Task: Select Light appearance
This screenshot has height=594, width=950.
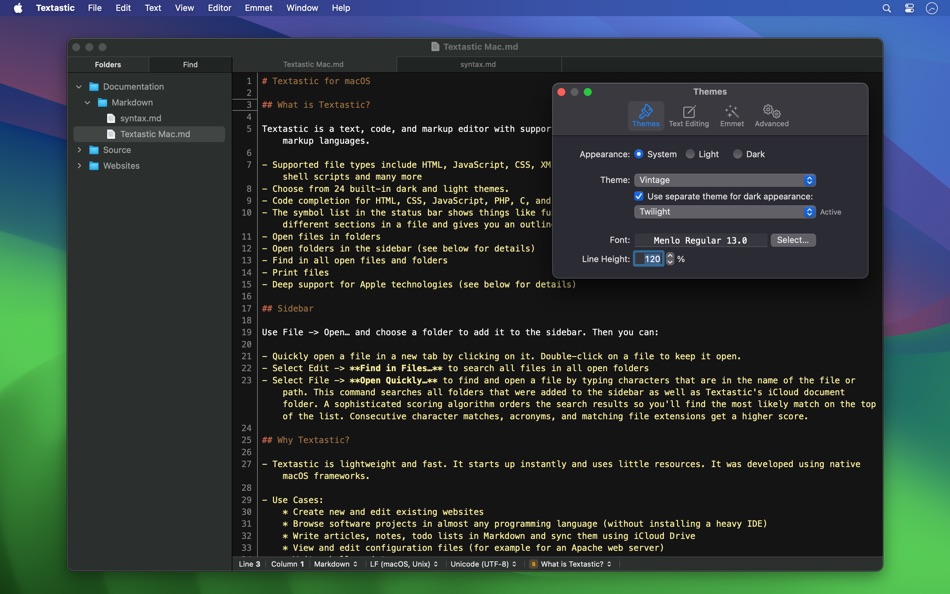Action: point(690,154)
